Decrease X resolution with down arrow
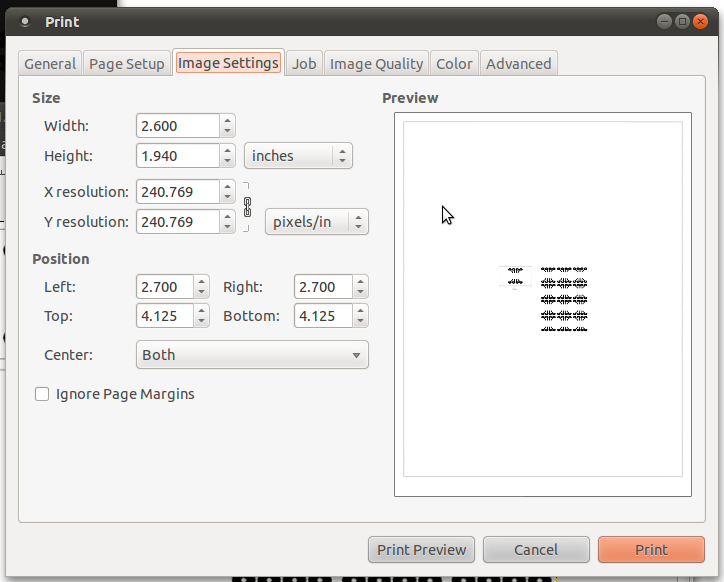The width and height of the screenshot is (724, 582). pyautogui.click(x=227, y=197)
